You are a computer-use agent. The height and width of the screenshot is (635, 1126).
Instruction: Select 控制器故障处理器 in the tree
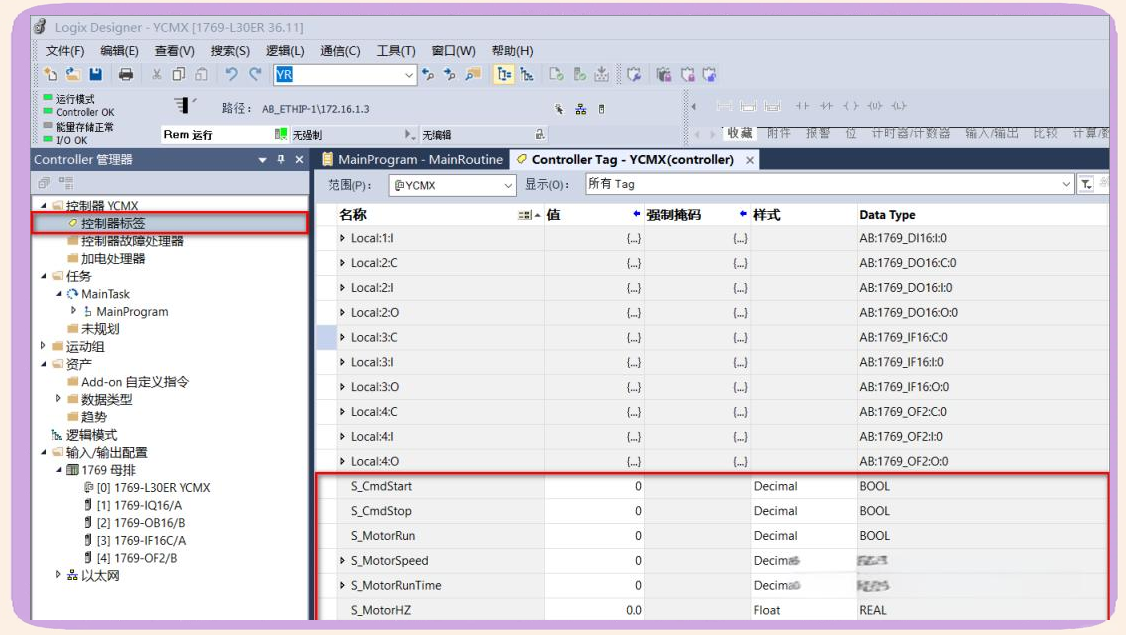132,241
